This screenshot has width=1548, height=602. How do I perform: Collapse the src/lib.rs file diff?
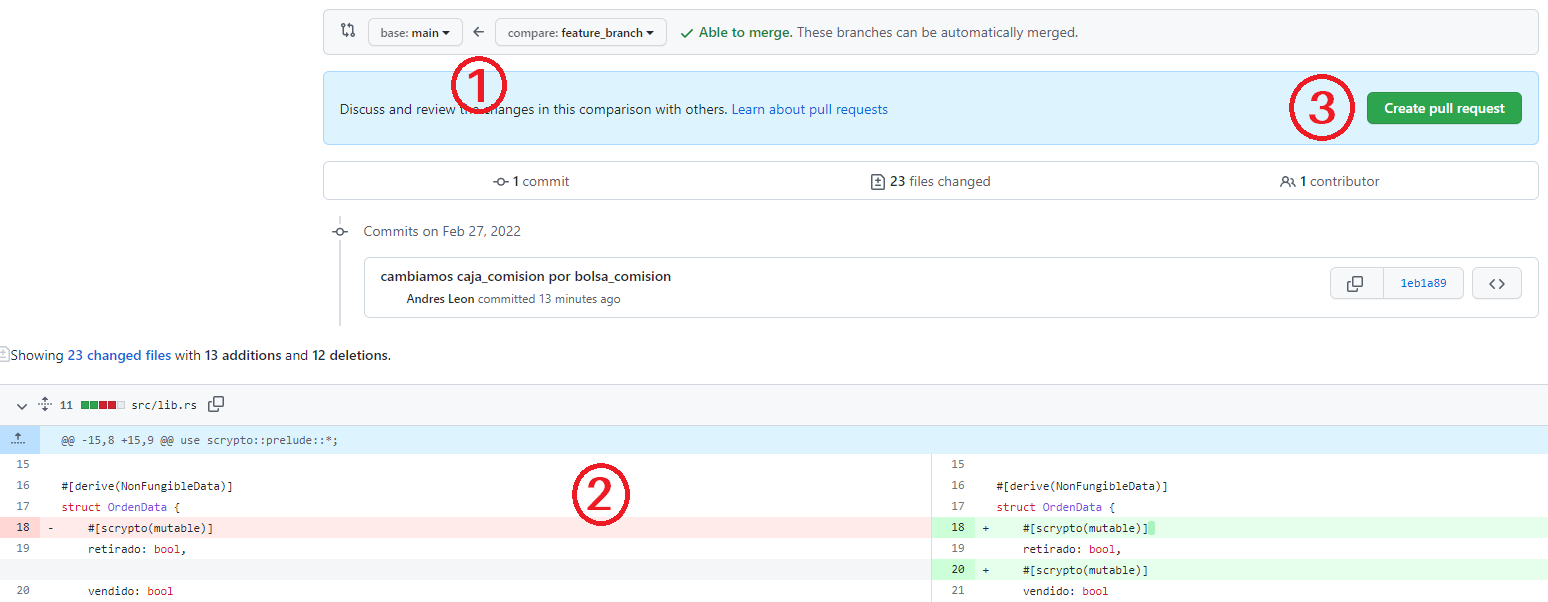22,406
